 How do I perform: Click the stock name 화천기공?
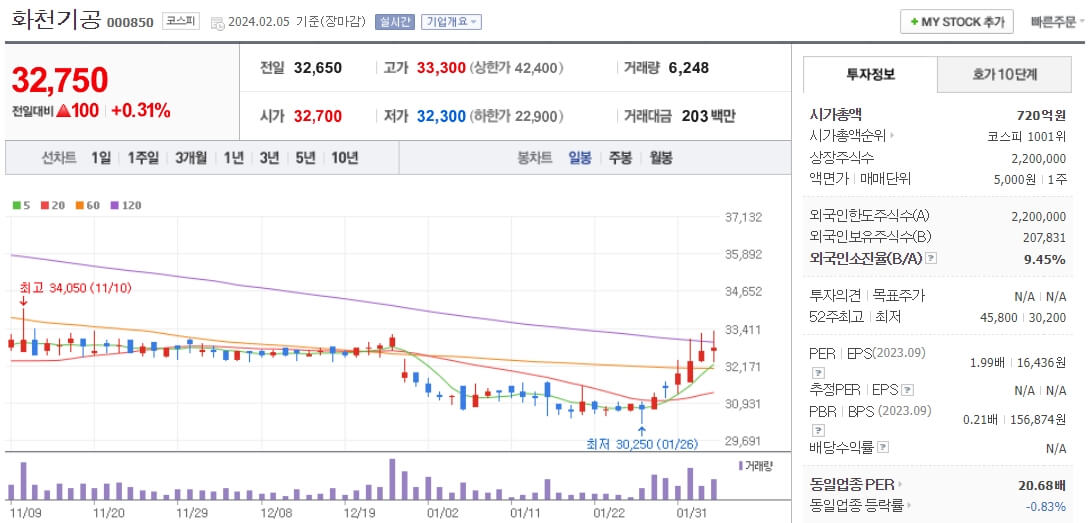pos(56,20)
